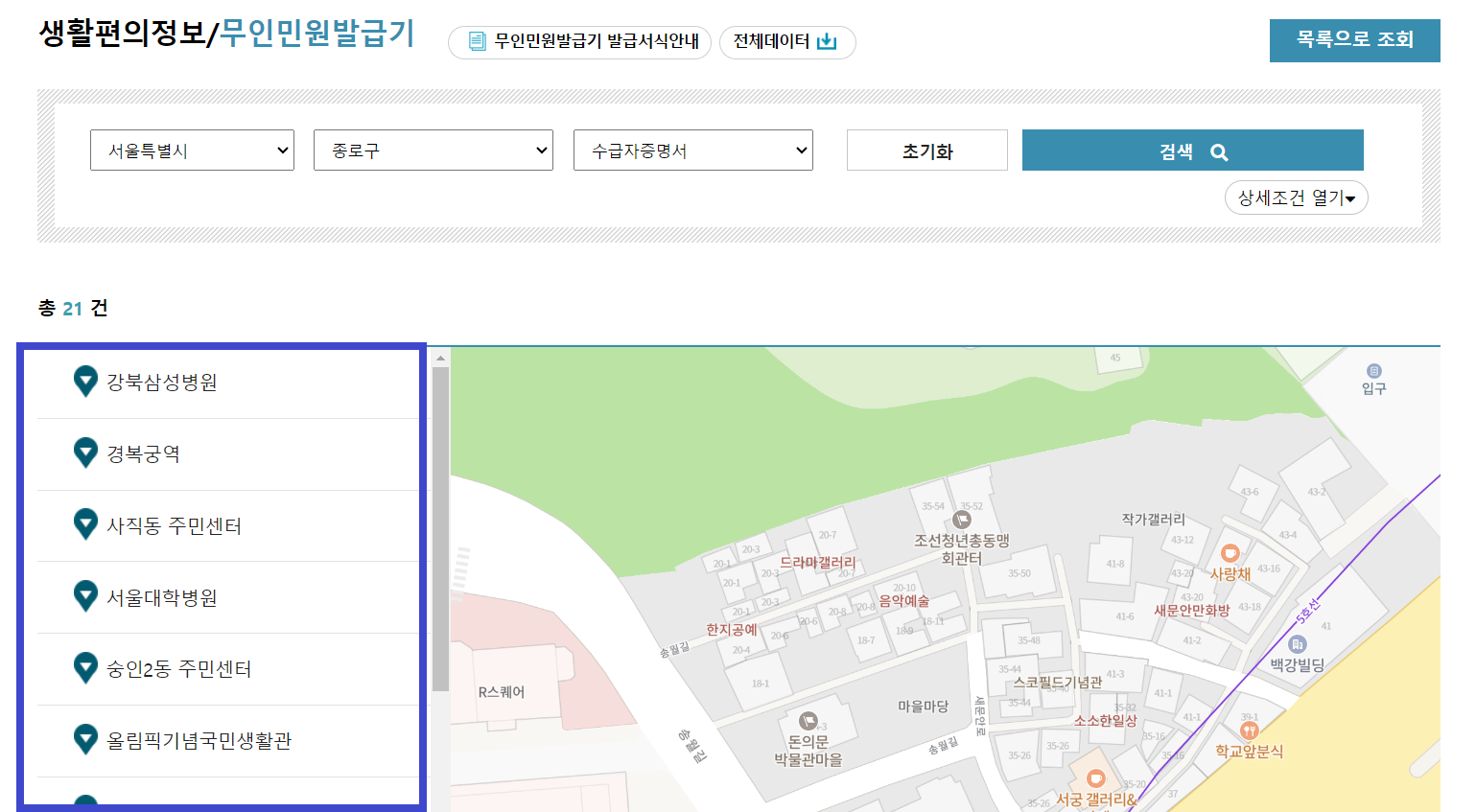Click the 목록으로 조회 button
1476x812 pixels.
[1354, 40]
